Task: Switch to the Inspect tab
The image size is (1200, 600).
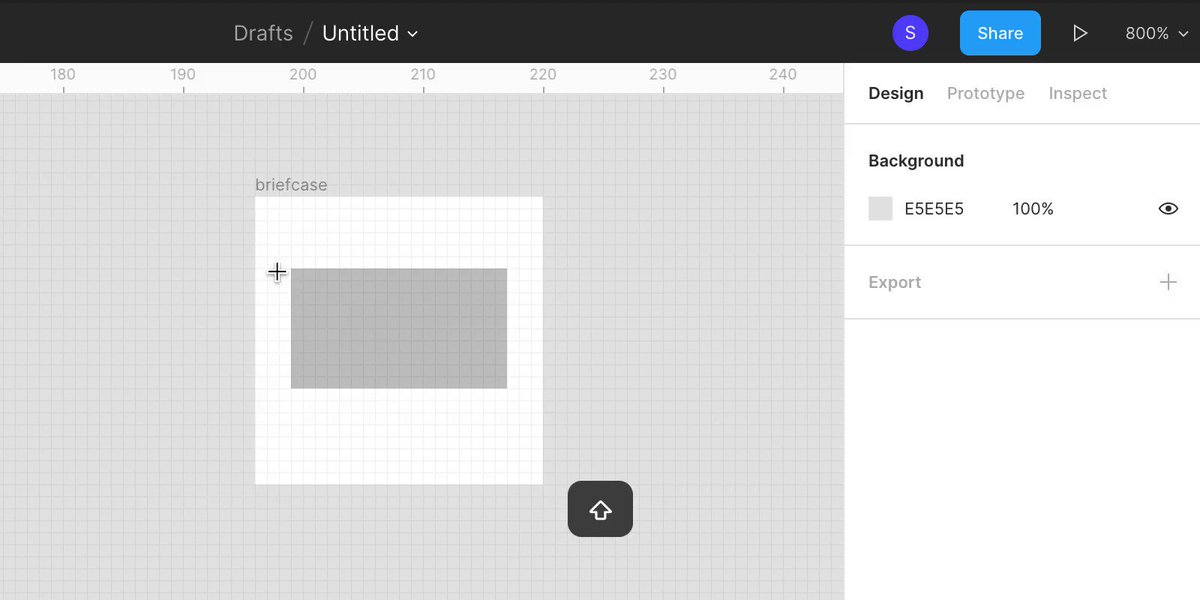Action: coord(1077,93)
